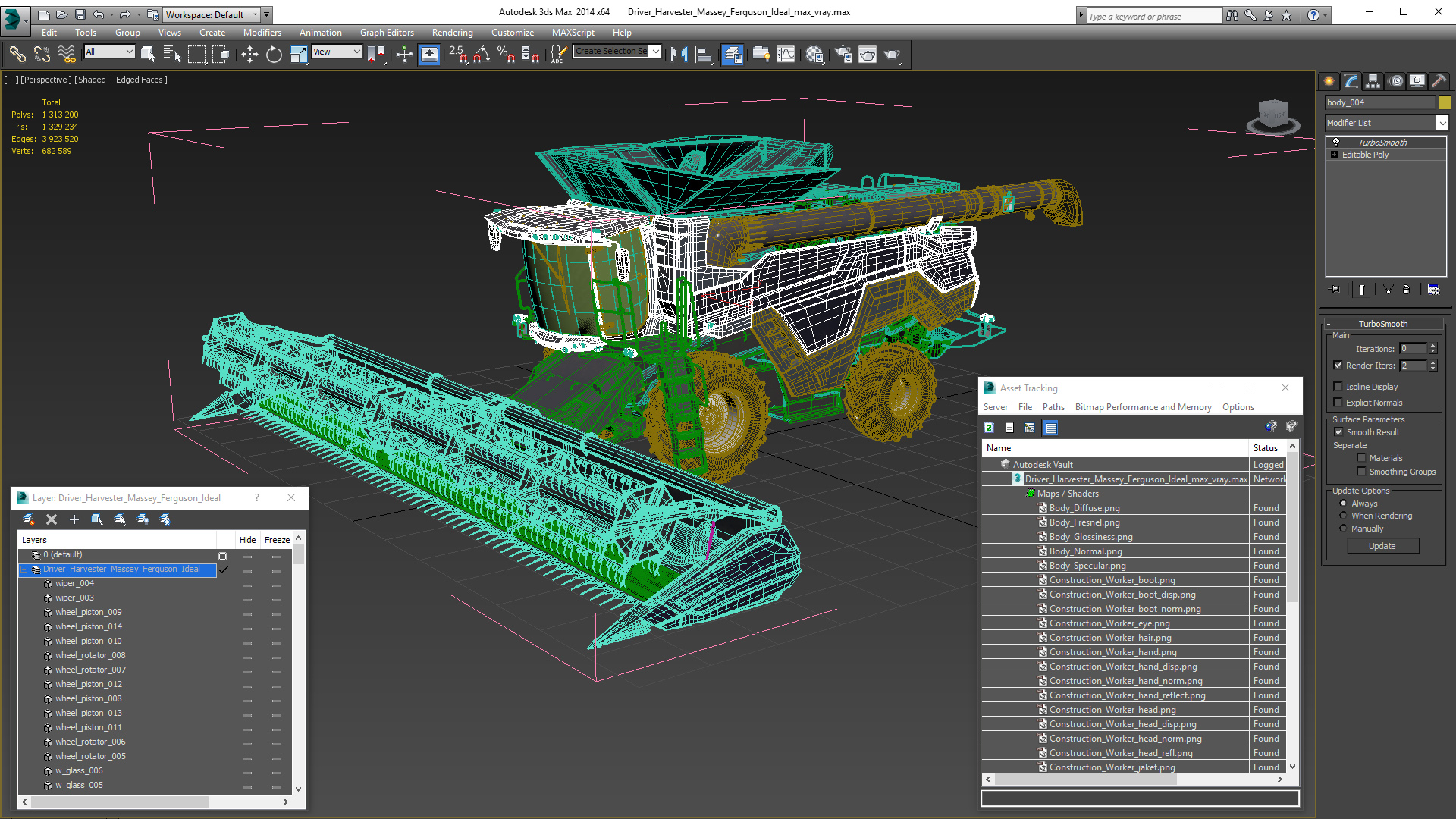The image size is (1456, 819).
Task: Open Select by Name dialog
Action: (x=172, y=54)
